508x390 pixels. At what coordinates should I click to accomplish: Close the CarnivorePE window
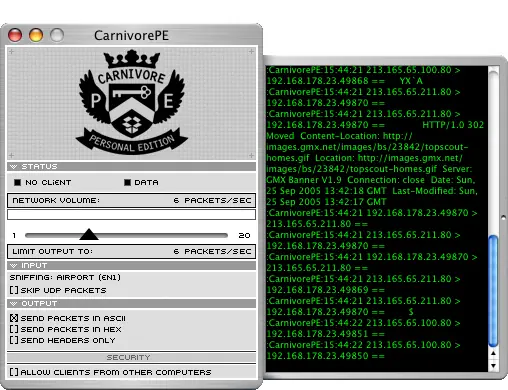15,35
